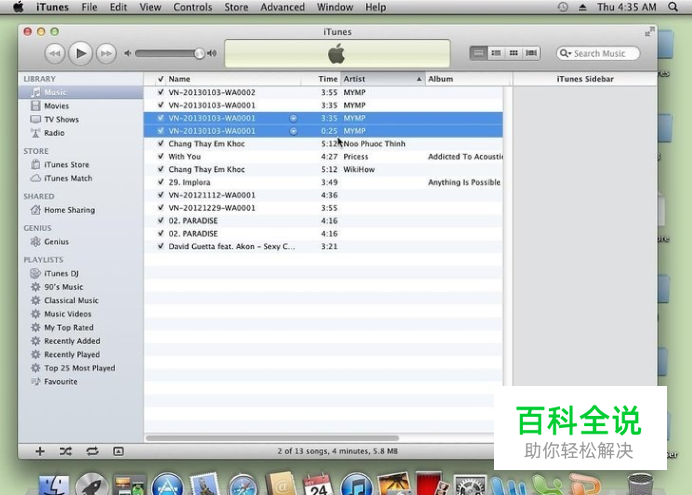
Task: Skip ahead with the Next track button
Action: tap(106, 53)
